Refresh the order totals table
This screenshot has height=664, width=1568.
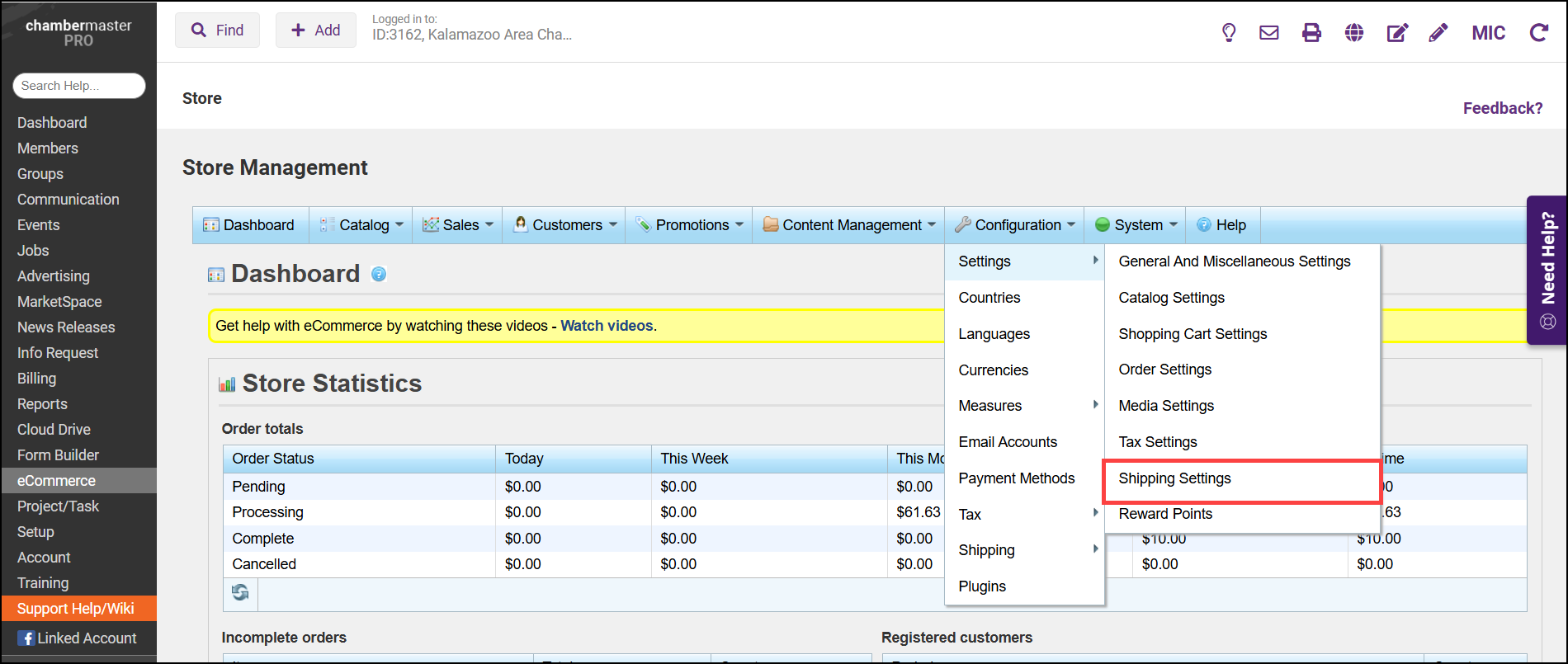[x=240, y=592]
